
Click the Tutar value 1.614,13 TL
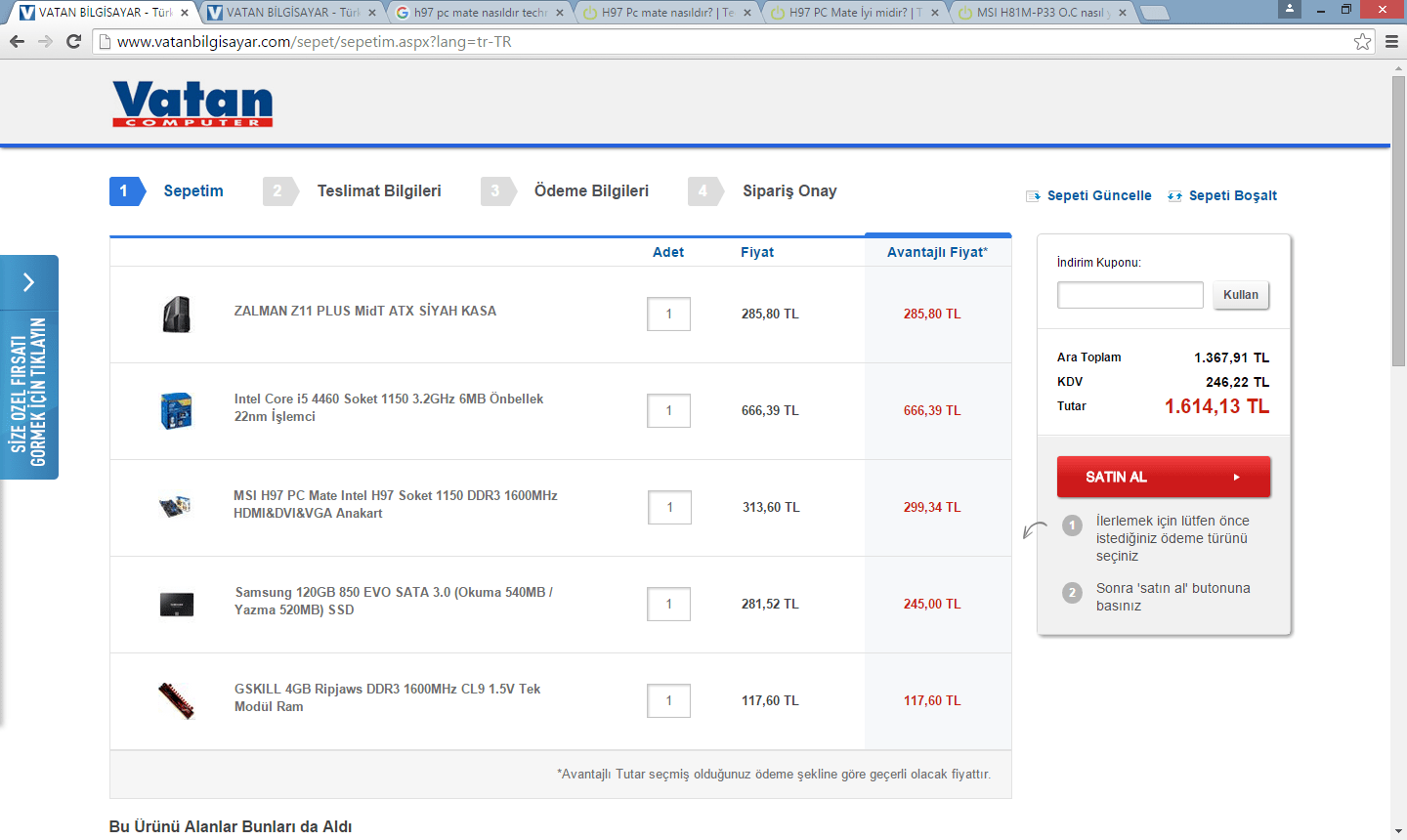pos(1217,407)
